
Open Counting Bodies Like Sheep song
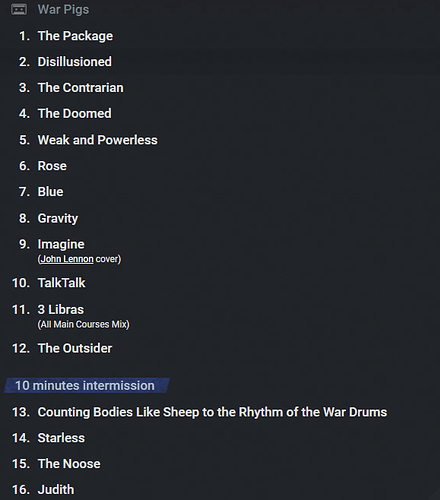pyautogui.click(x=212, y=412)
